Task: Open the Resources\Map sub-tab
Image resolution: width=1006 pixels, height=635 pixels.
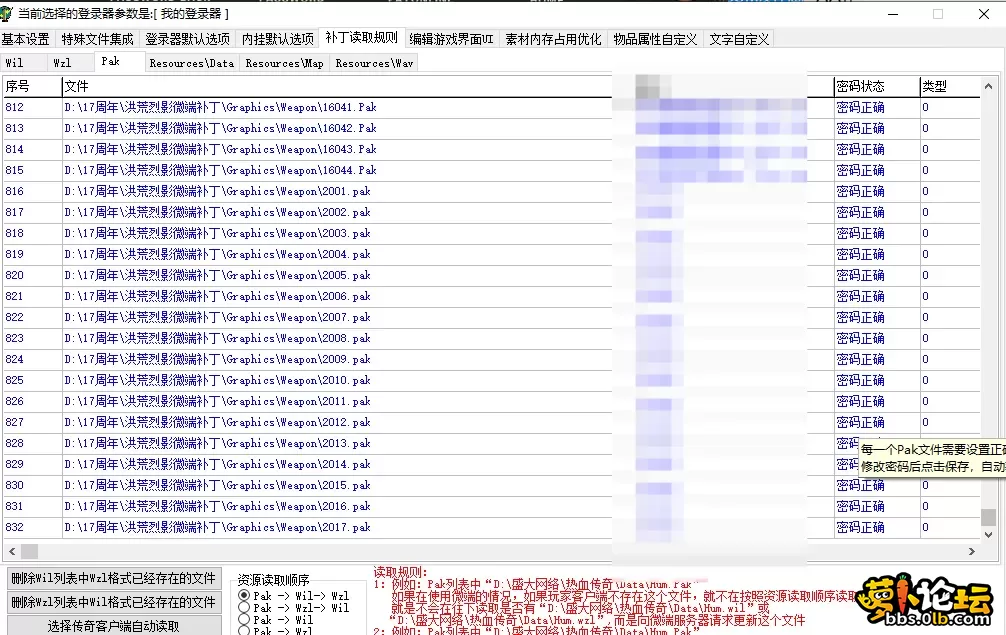Action: click(284, 63)
